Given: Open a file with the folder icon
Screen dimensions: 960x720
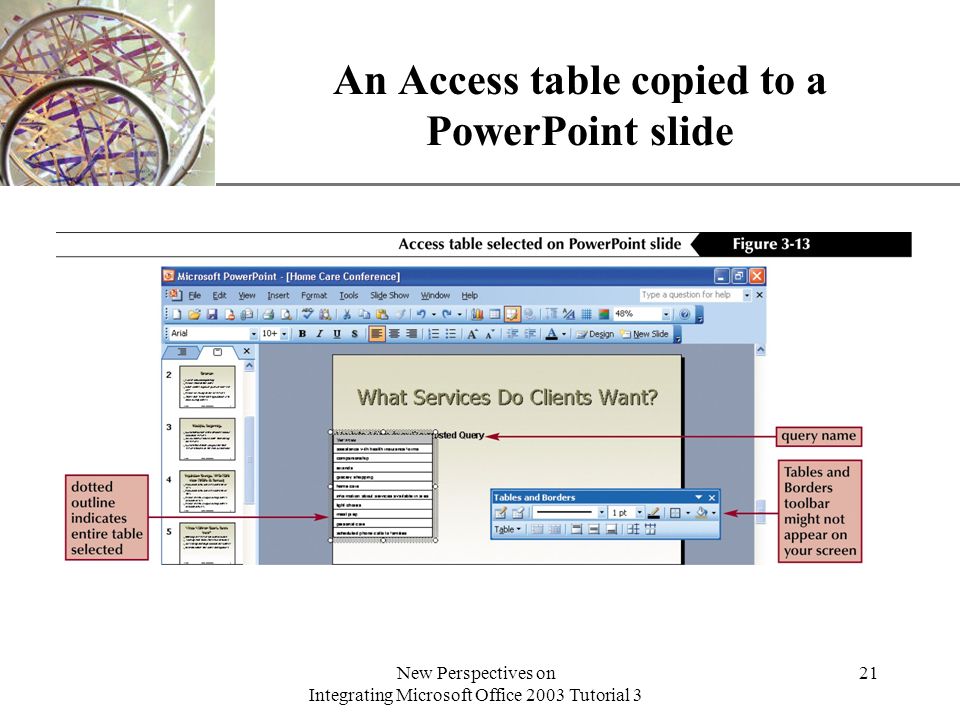Looking at the screenshot, I should pyautogui.click(x=194, y=315).
